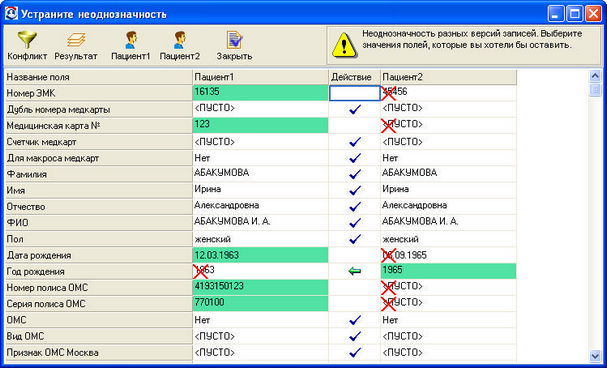Select Пациент2 empty Серия полиса ОМС value
Screen dimensions: 607x368
tap(448, 304)
